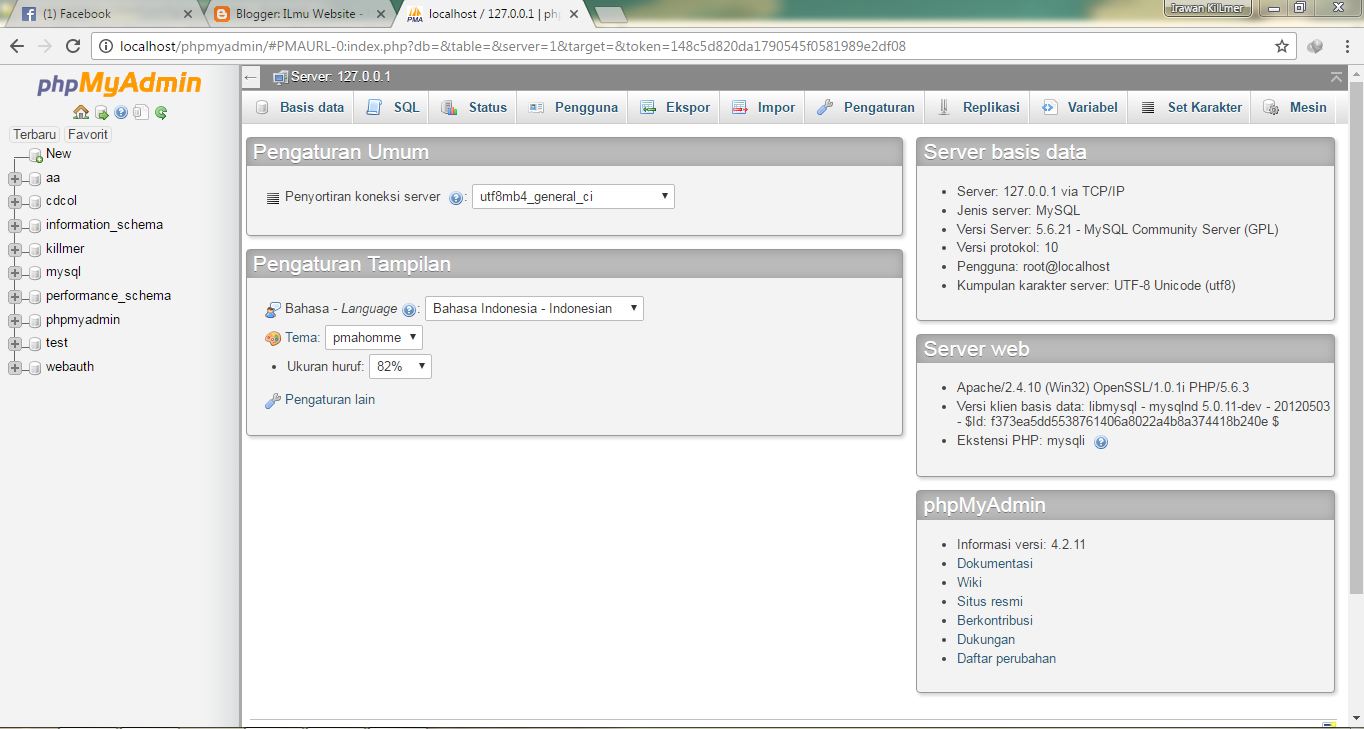Open the SQL tab
1364x729 pixels.
point(391,106)
